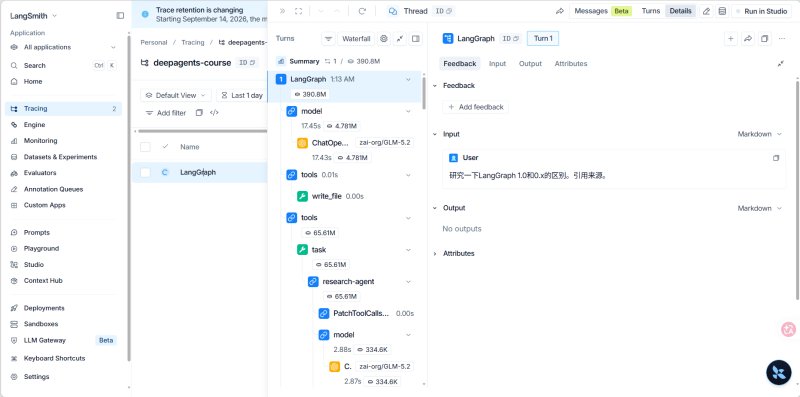800x397 pixels.
Task: Open the trace tree settings gear
Action: 384,39
